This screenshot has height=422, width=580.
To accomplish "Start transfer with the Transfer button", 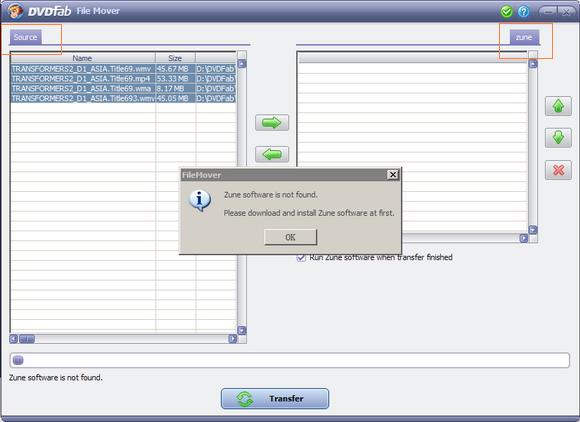I will [x=275, y=398].
